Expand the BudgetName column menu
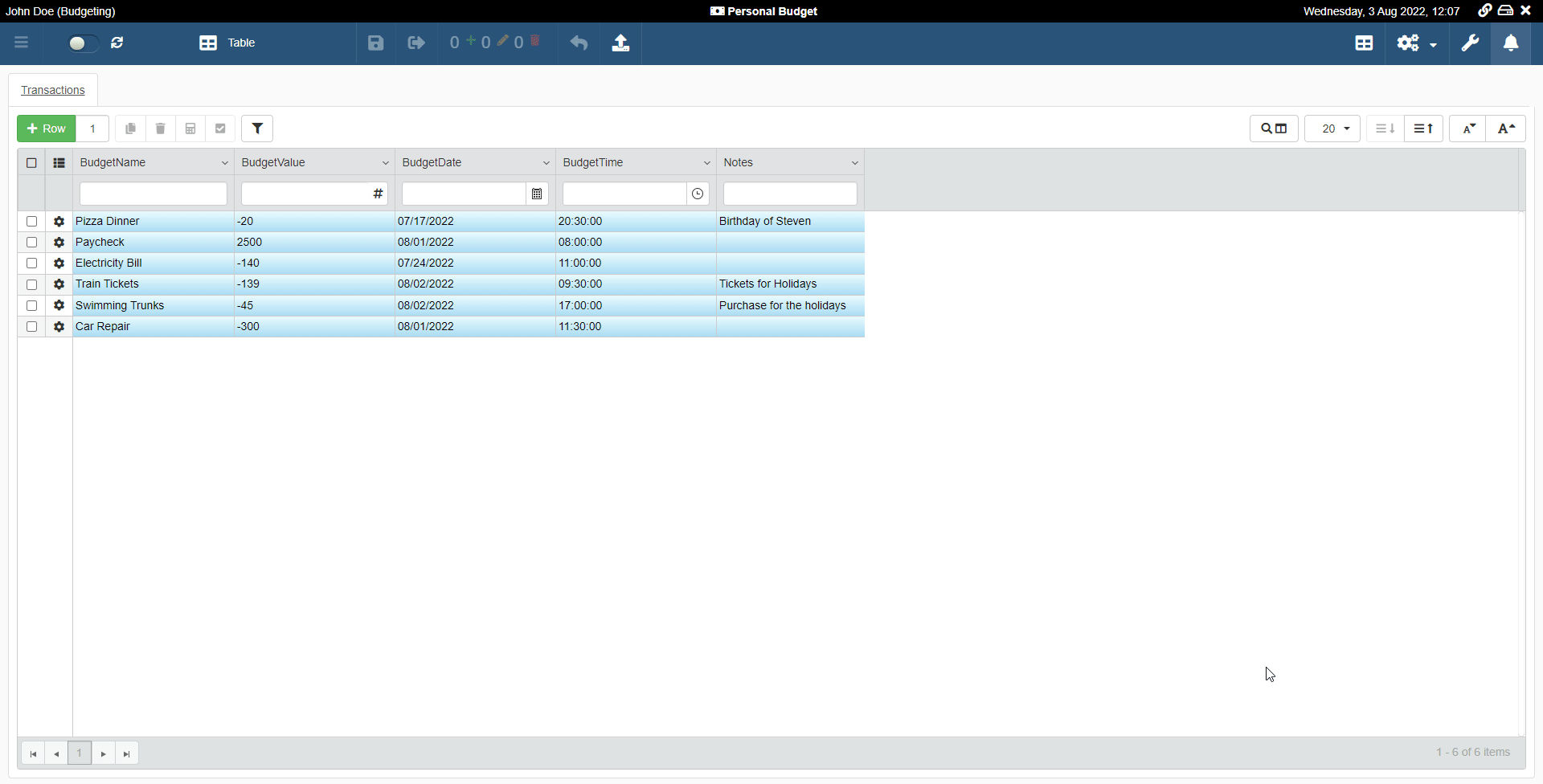This screenshot has width=1543, height=784. 224,163
